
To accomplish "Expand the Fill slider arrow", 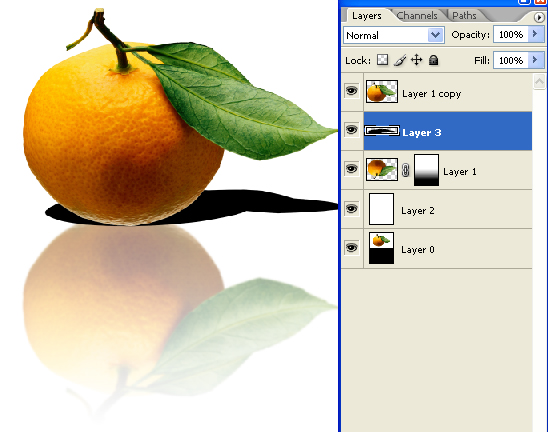I will [x=535, y=60].
